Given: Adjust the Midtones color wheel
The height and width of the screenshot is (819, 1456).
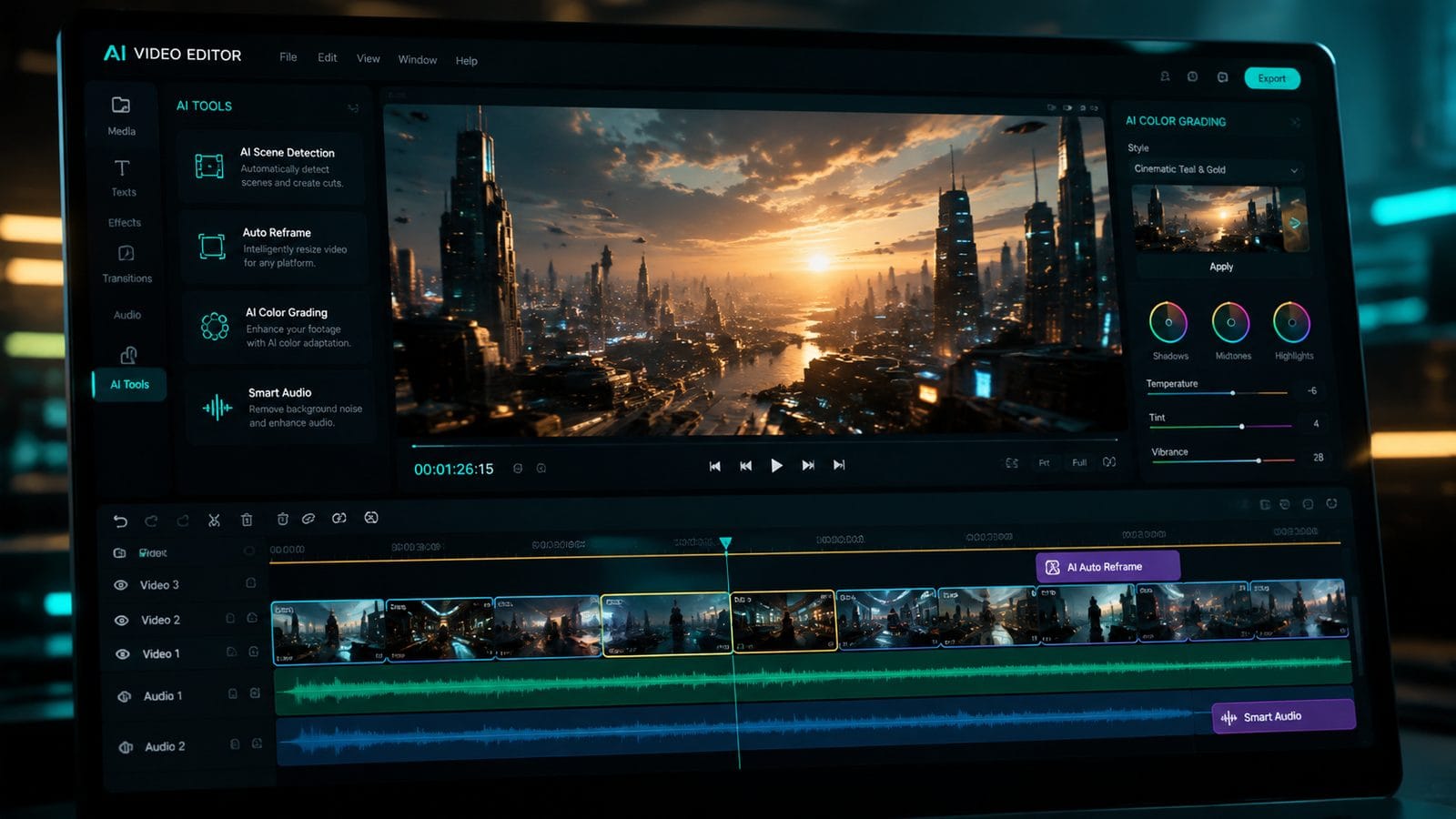Looking at the screenshot, I should [x=1230, y=322].
